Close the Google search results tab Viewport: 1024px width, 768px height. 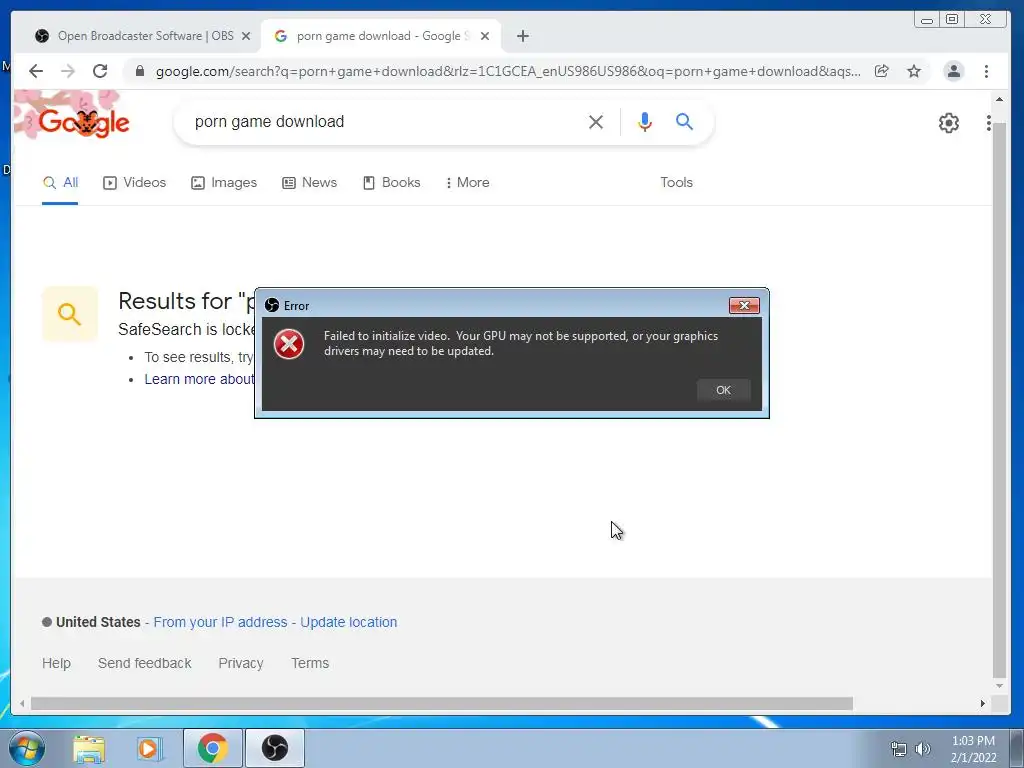(485, 37)
